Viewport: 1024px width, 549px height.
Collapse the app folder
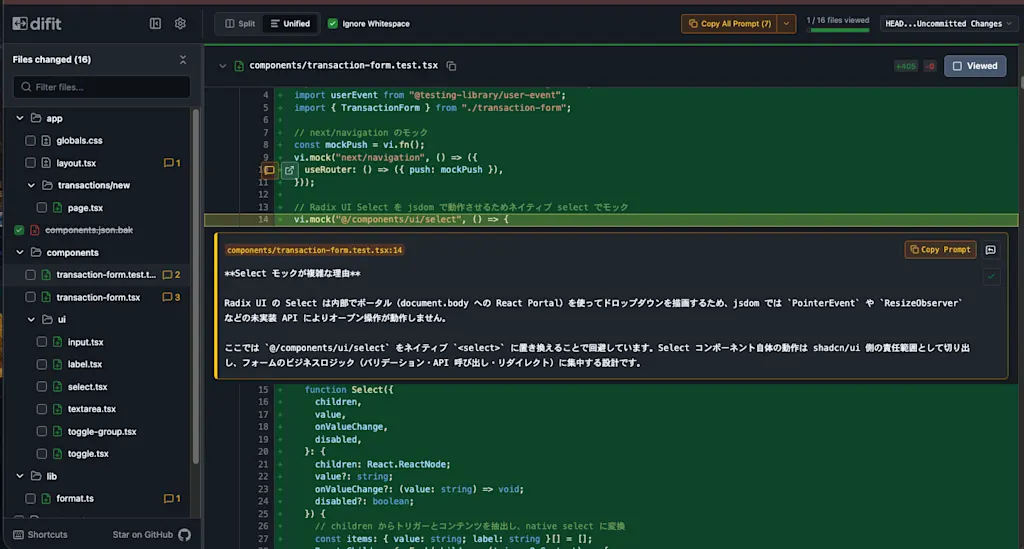click(x=20, y=118)
